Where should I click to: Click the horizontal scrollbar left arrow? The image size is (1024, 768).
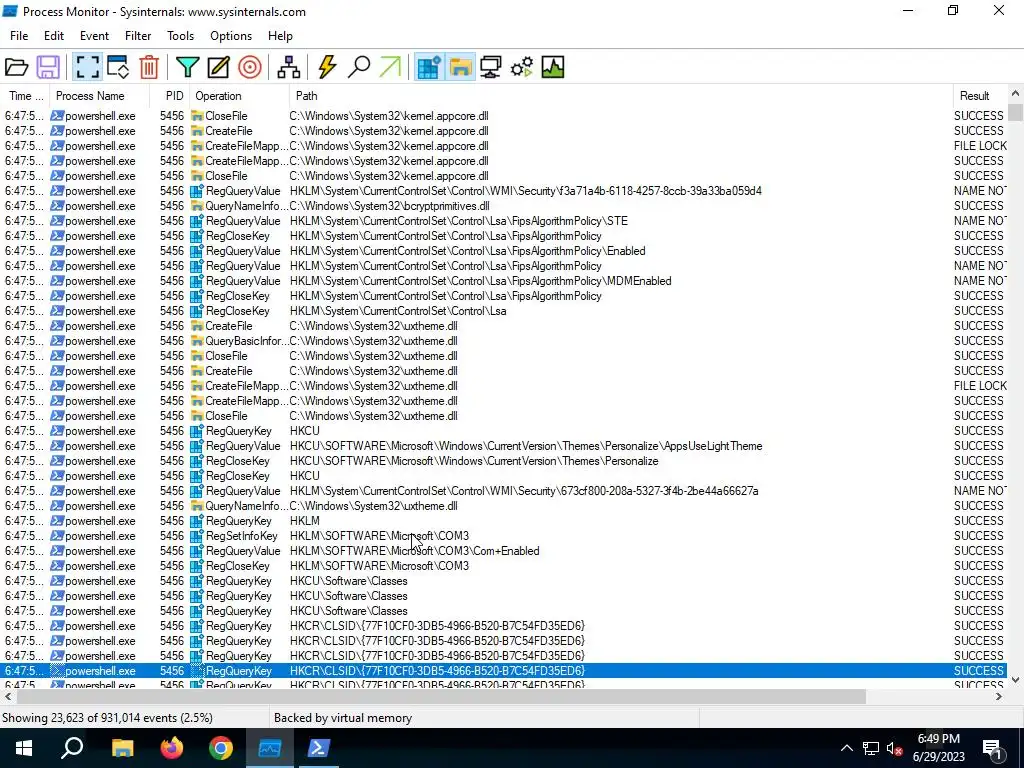tap(8, 697)
